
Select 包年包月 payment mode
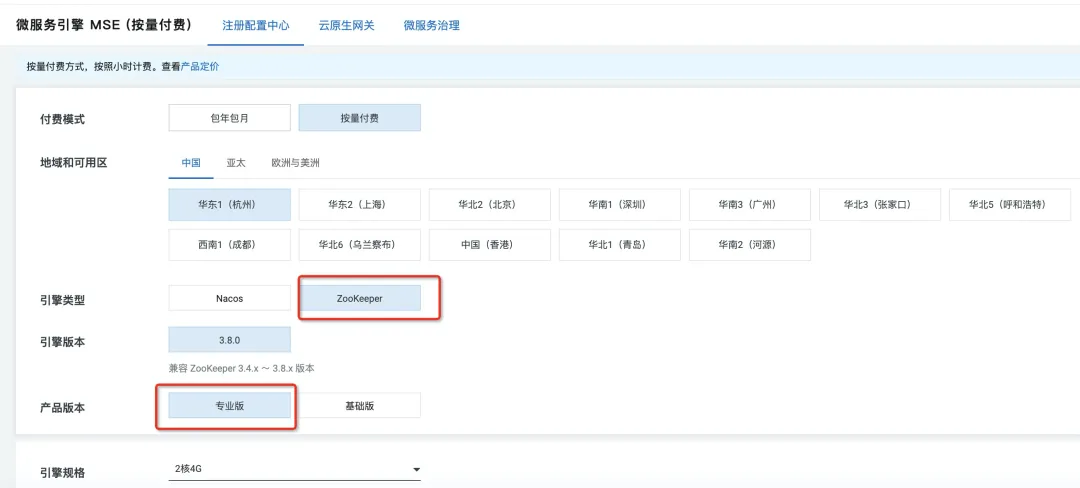pyautogui.click(x=229, y=118)
